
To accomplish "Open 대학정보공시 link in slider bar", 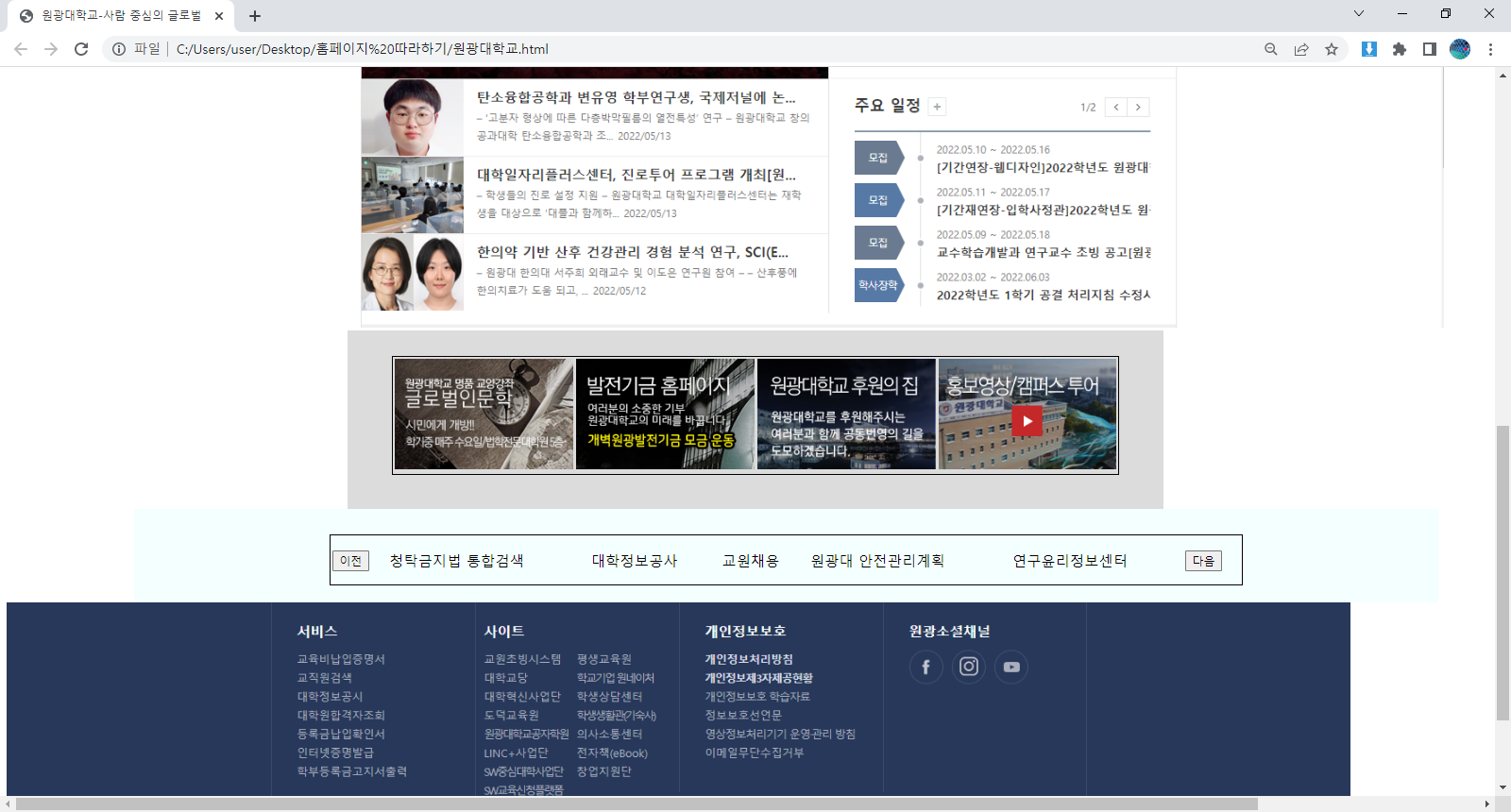I will tap(635, 561).
